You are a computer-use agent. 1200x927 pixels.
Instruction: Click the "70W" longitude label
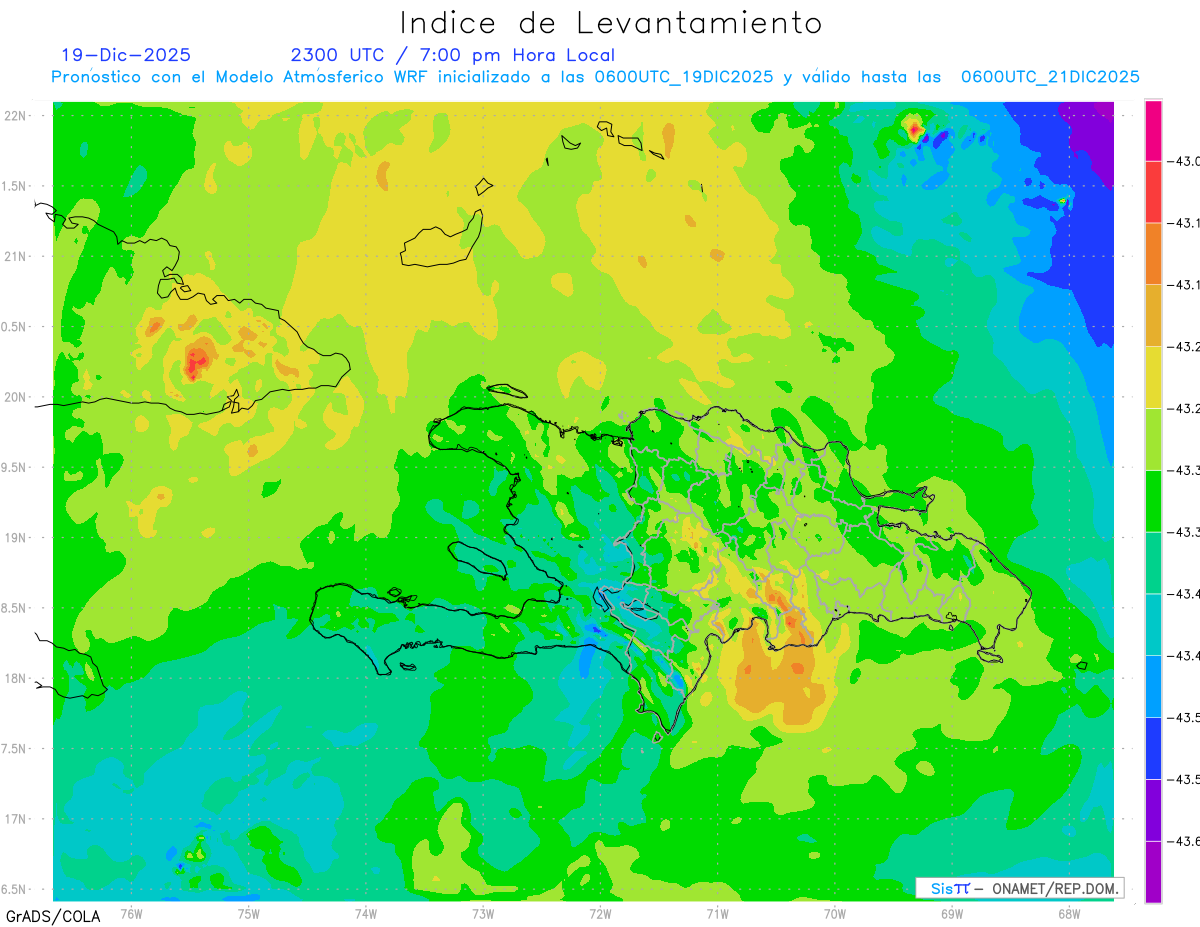(835, 913)
